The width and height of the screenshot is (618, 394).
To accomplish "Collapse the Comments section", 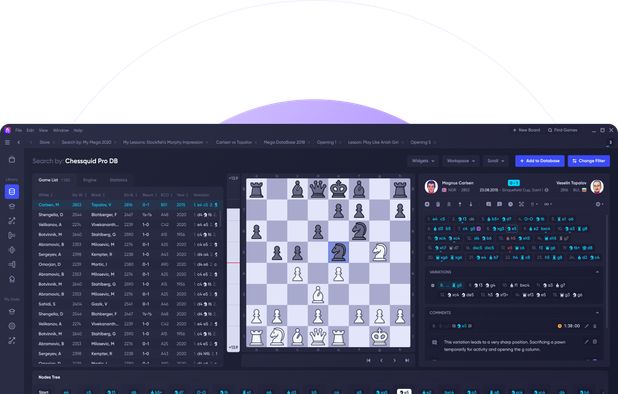I will [598, 313].
